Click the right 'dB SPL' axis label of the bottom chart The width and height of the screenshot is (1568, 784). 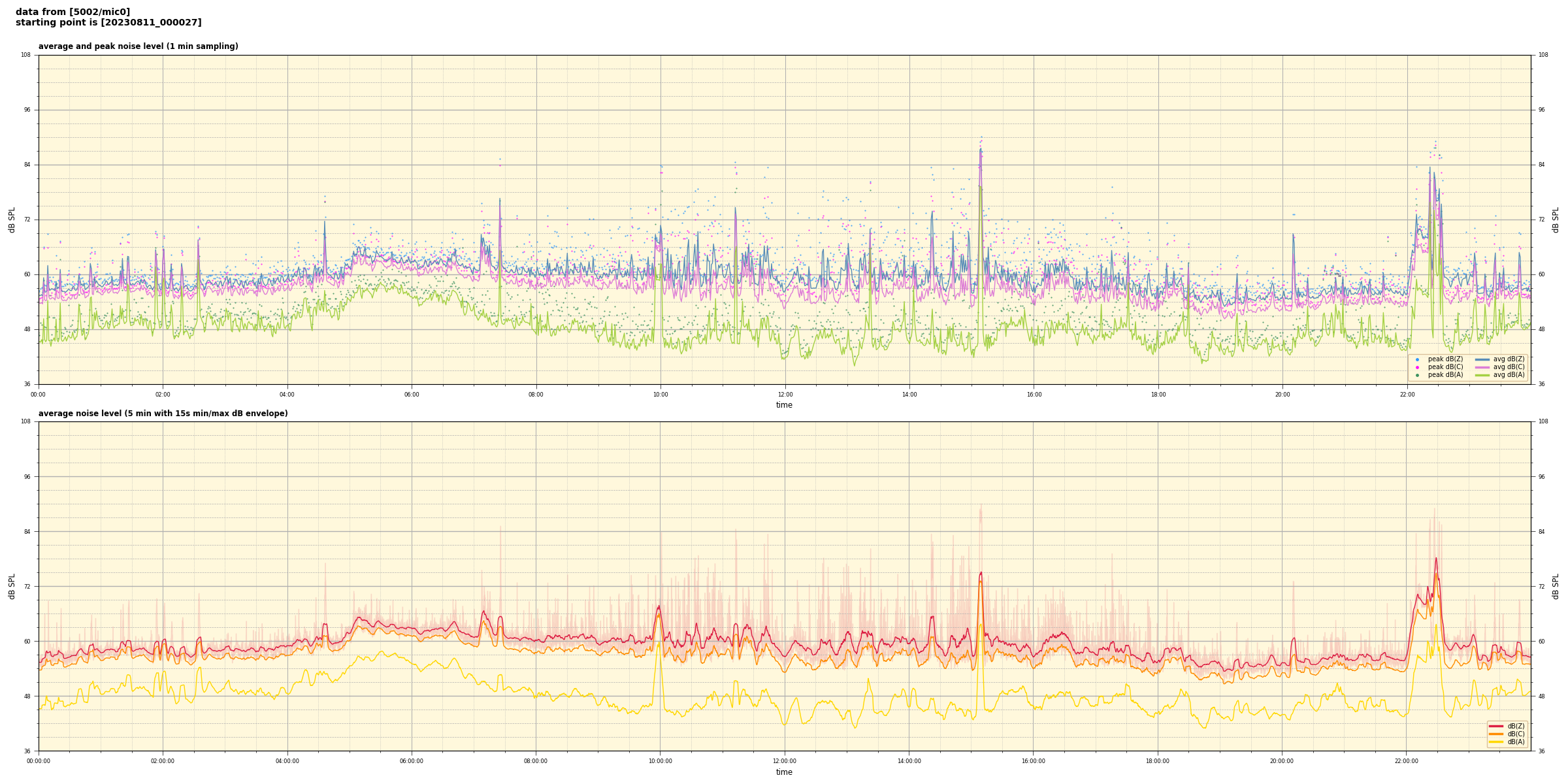point(1556,586)
